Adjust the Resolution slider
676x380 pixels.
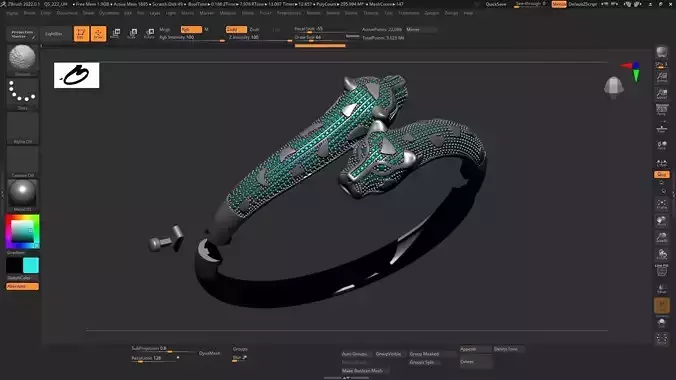pos(154,358)
